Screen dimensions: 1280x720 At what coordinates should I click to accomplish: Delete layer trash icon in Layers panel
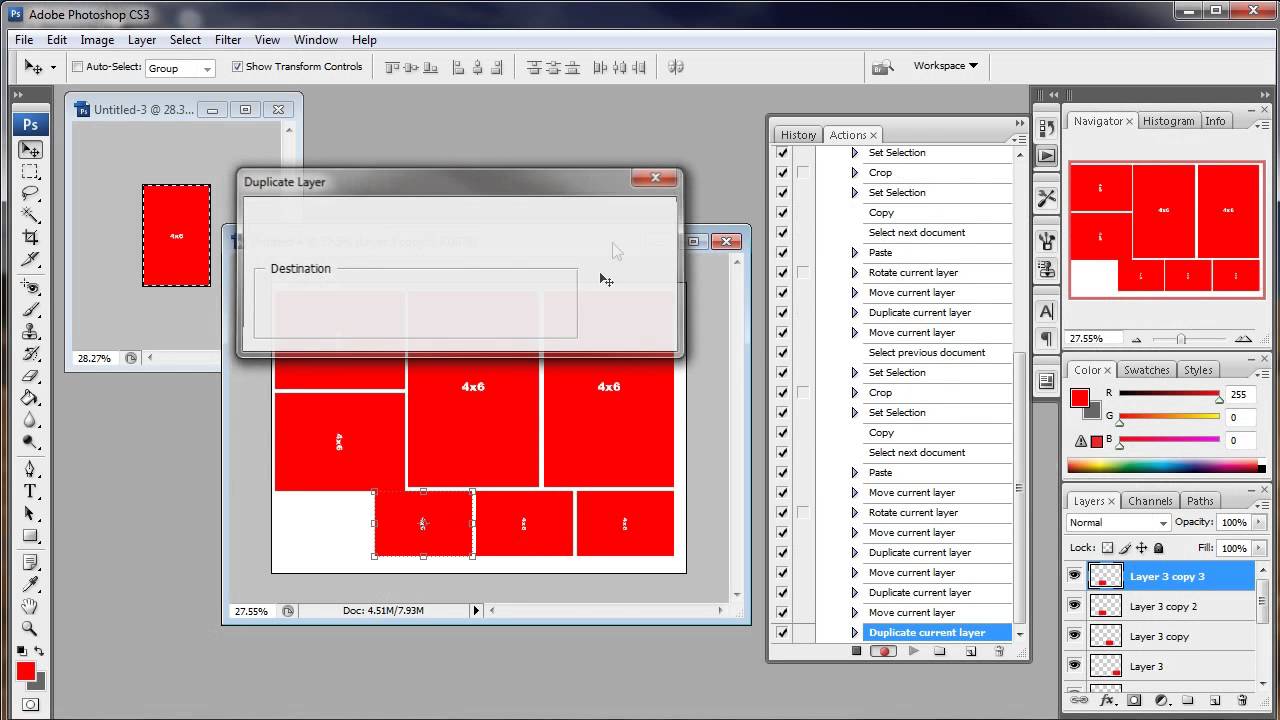point(1243,700)
